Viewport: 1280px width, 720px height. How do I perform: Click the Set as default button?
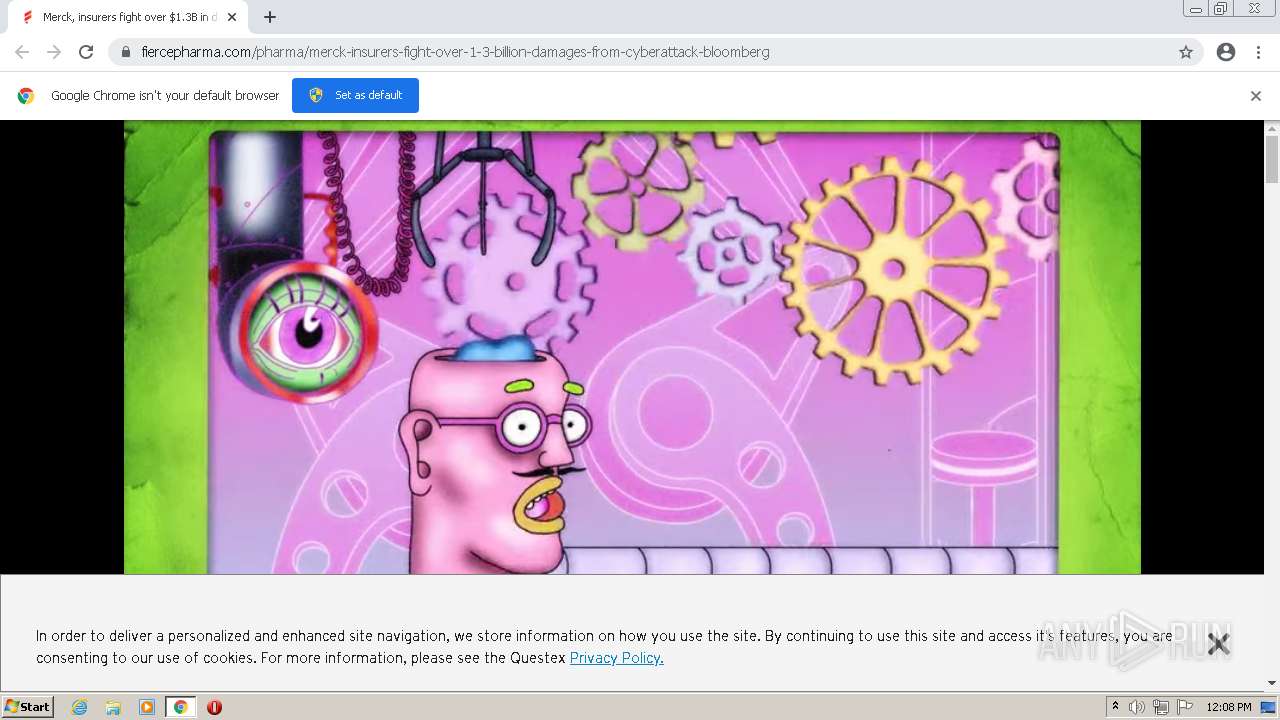pos(355,95)
